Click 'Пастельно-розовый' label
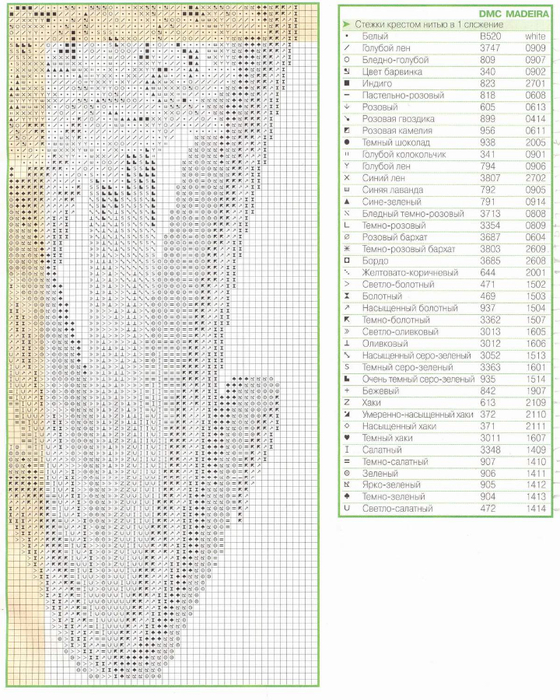 pyautogui.click(x=403, y=95)
